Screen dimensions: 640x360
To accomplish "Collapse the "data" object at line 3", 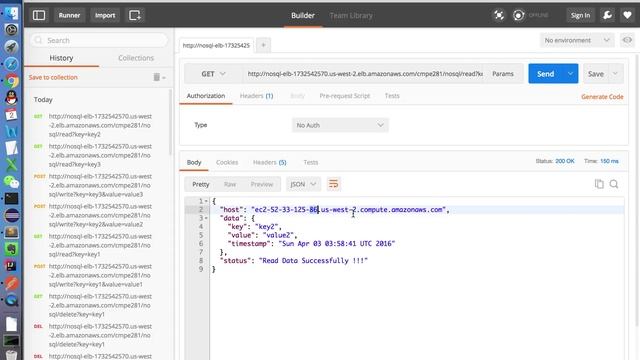I will pos(206,218).
